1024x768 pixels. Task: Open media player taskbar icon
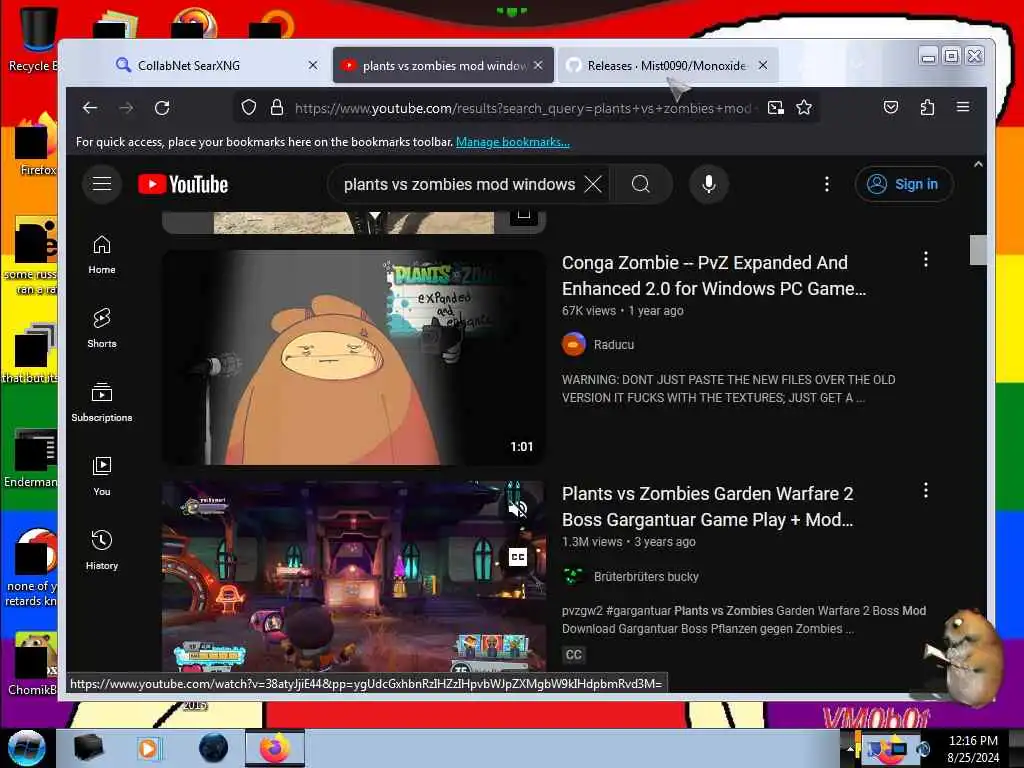point(149,748)
